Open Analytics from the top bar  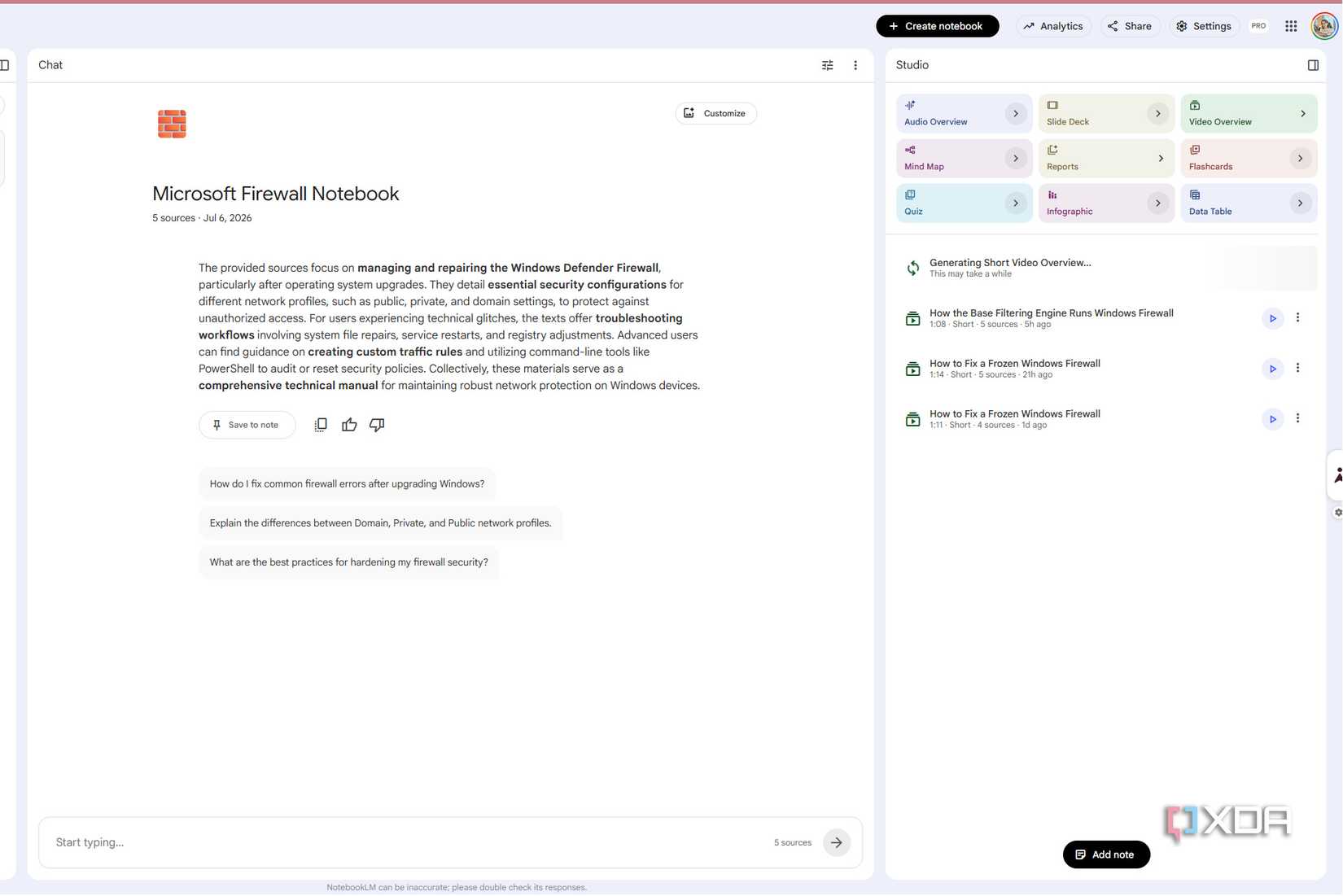click(1053, 26)
